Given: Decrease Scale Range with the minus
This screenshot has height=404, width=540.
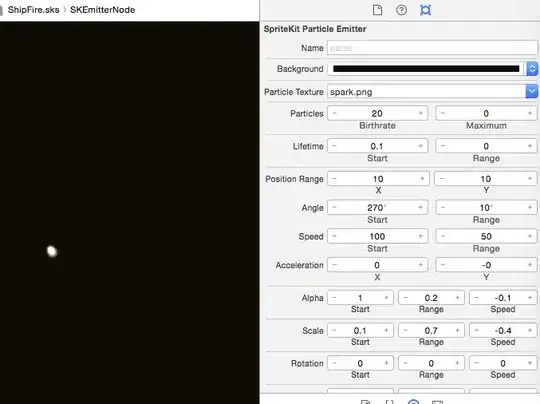Looking at the screenshot, I should tap(405, 331).
